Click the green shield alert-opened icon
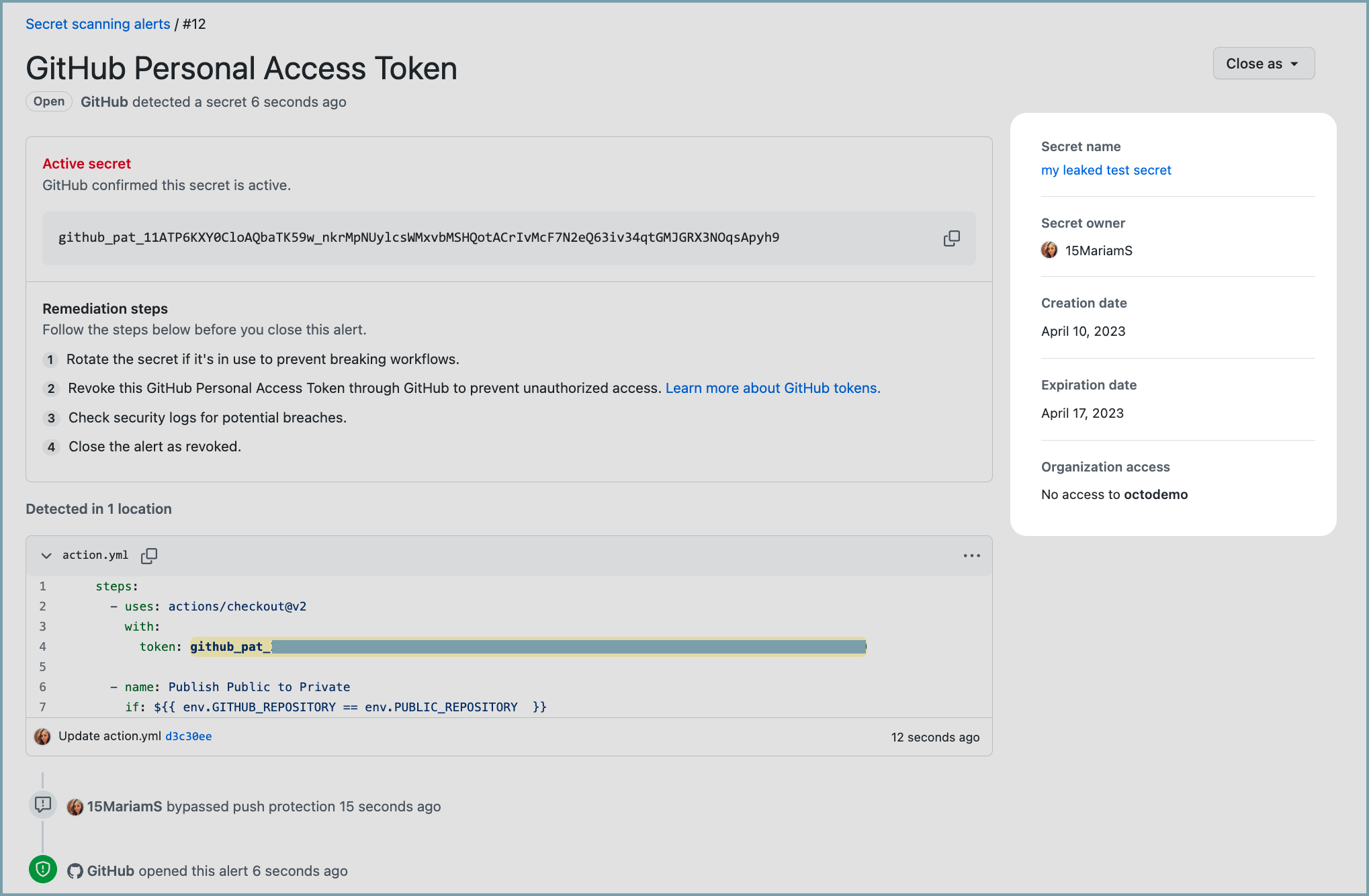This screenshot has height=896, width=1369. pos(43,870)
